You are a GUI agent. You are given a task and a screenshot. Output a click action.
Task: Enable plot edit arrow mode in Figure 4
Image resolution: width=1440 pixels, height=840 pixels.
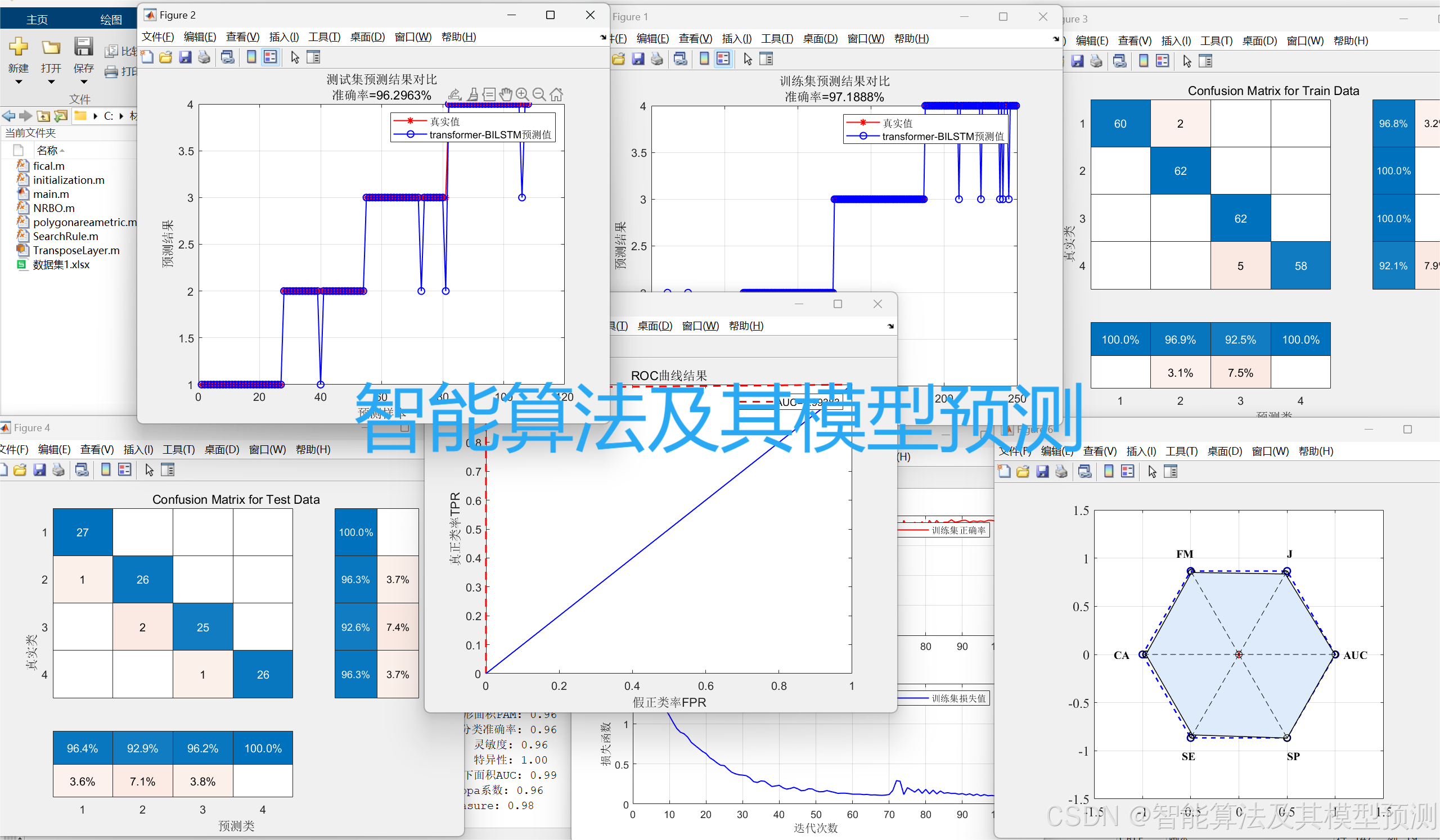148,469
